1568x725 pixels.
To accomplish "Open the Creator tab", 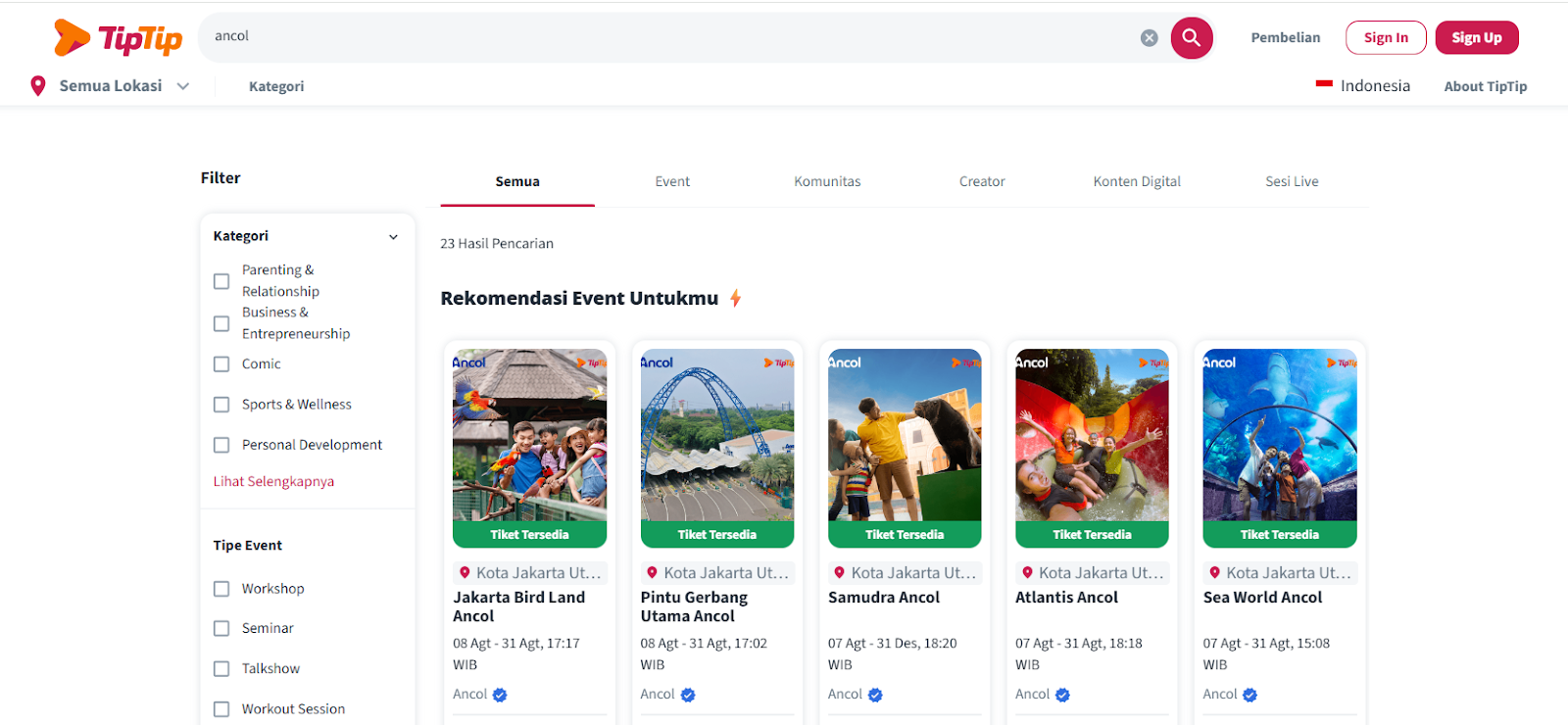I will point(982,181).
